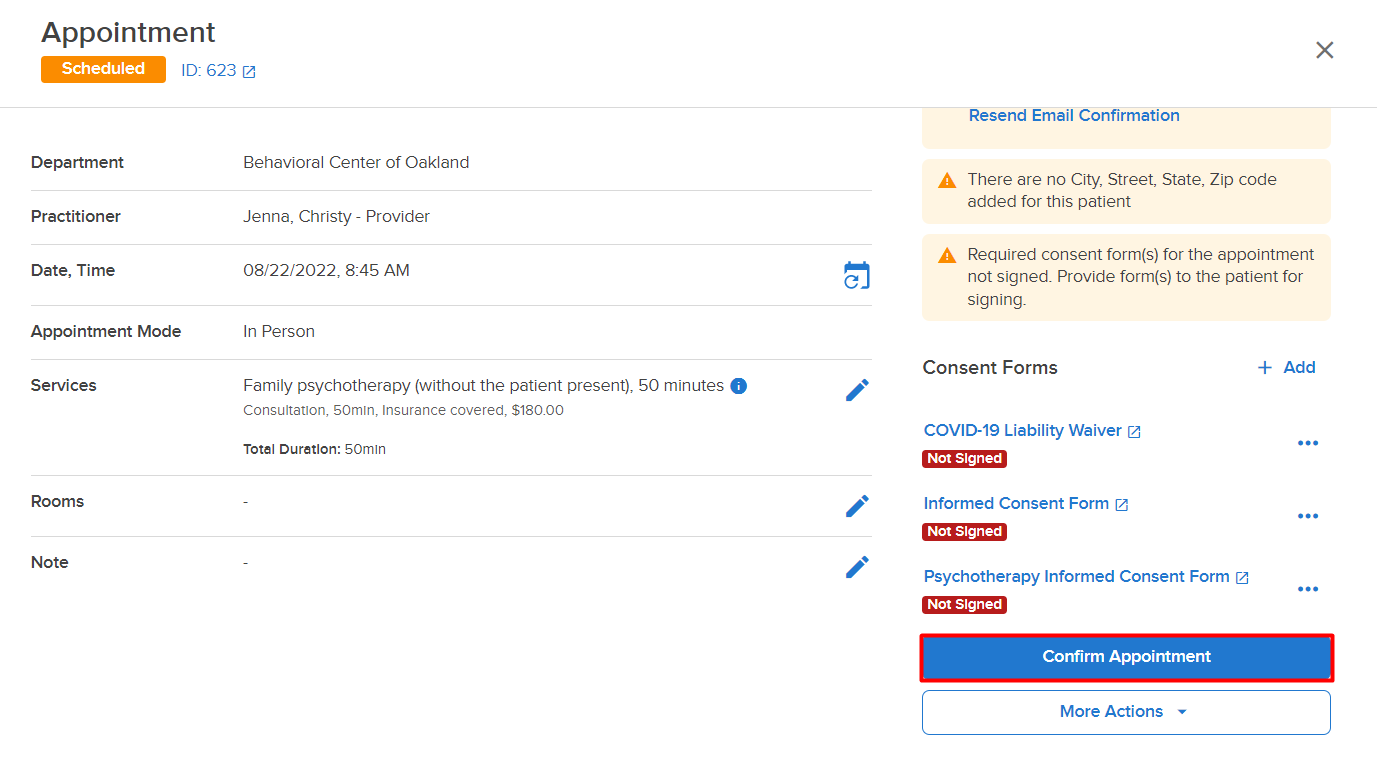This screenshot has width=1377, height=758.
Task: Edit Rooms using the pencil icon
Action: 857,506
